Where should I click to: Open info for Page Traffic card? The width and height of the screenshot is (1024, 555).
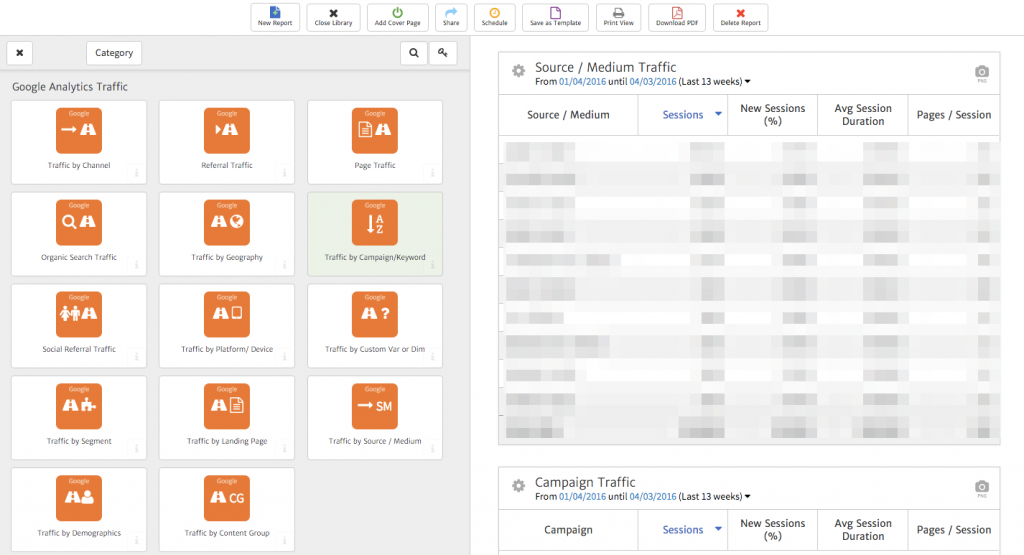432,173
